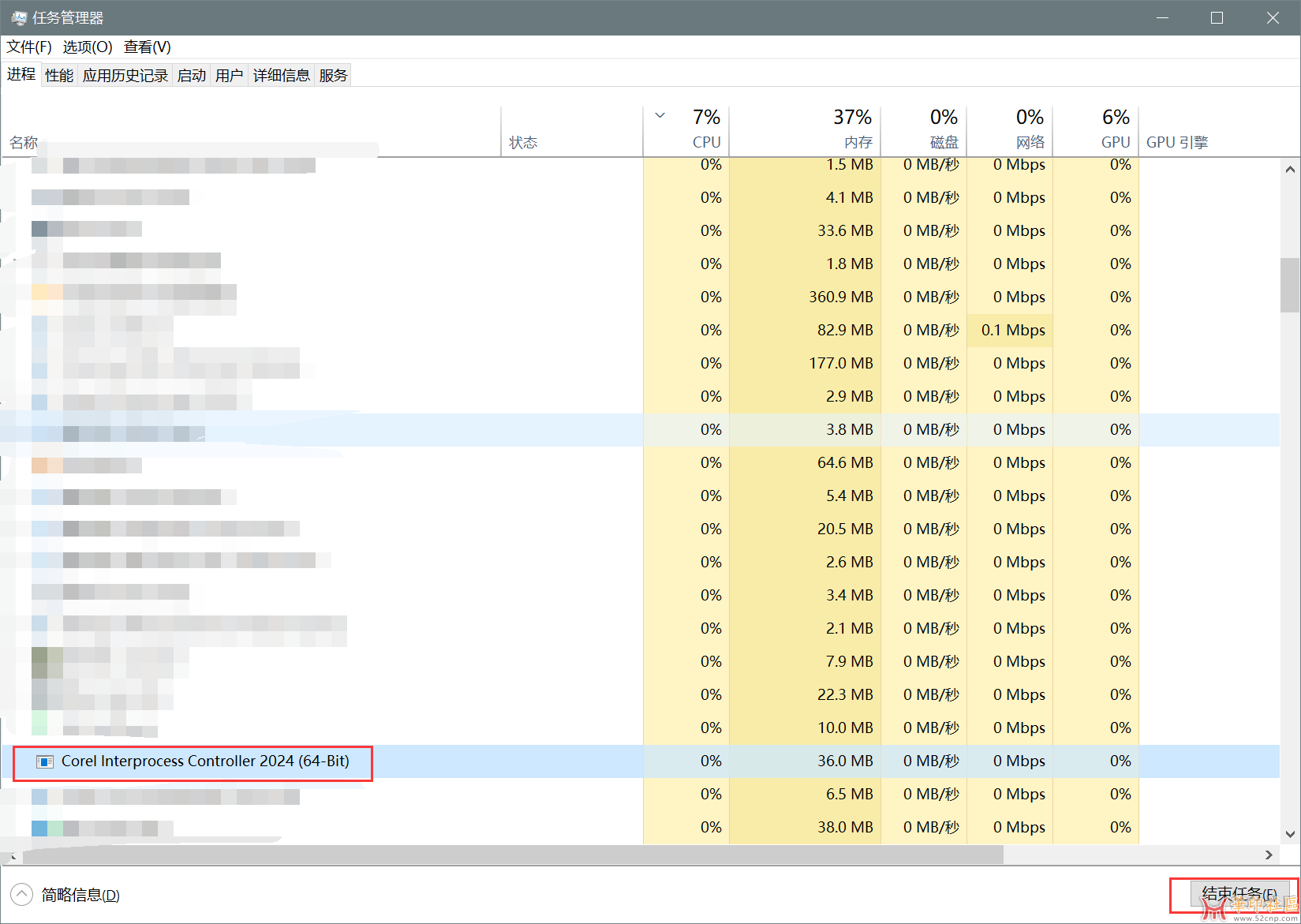Screen dimensions: 1301x924
Task: Switch to the 应用历史记录 tab
Action: (125, 76)
